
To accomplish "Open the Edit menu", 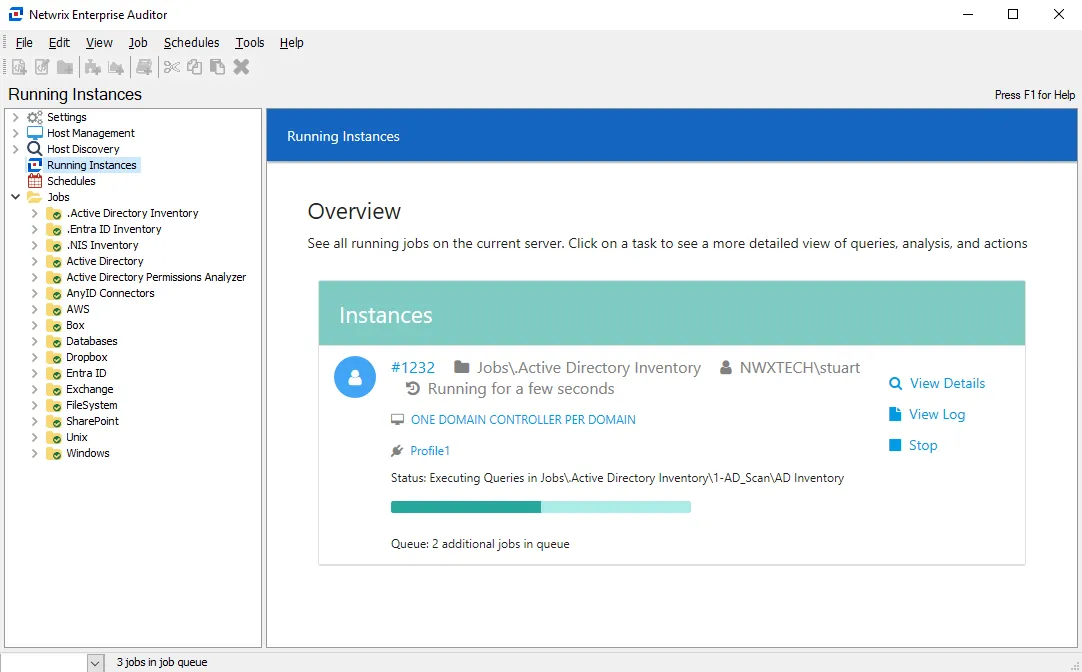I will pyautogui.click(x=59, y=43).
